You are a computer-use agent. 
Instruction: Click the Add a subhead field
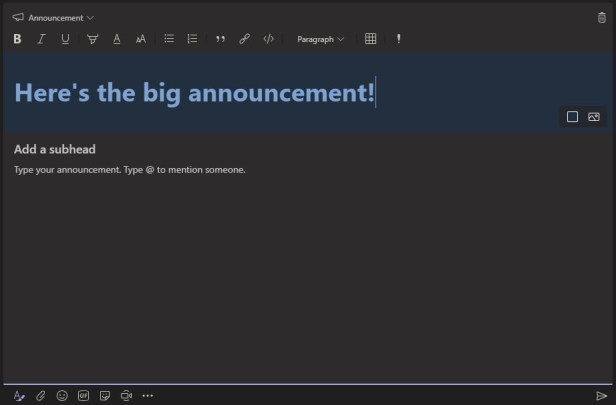pyautogui.click(x=55, y=149)
